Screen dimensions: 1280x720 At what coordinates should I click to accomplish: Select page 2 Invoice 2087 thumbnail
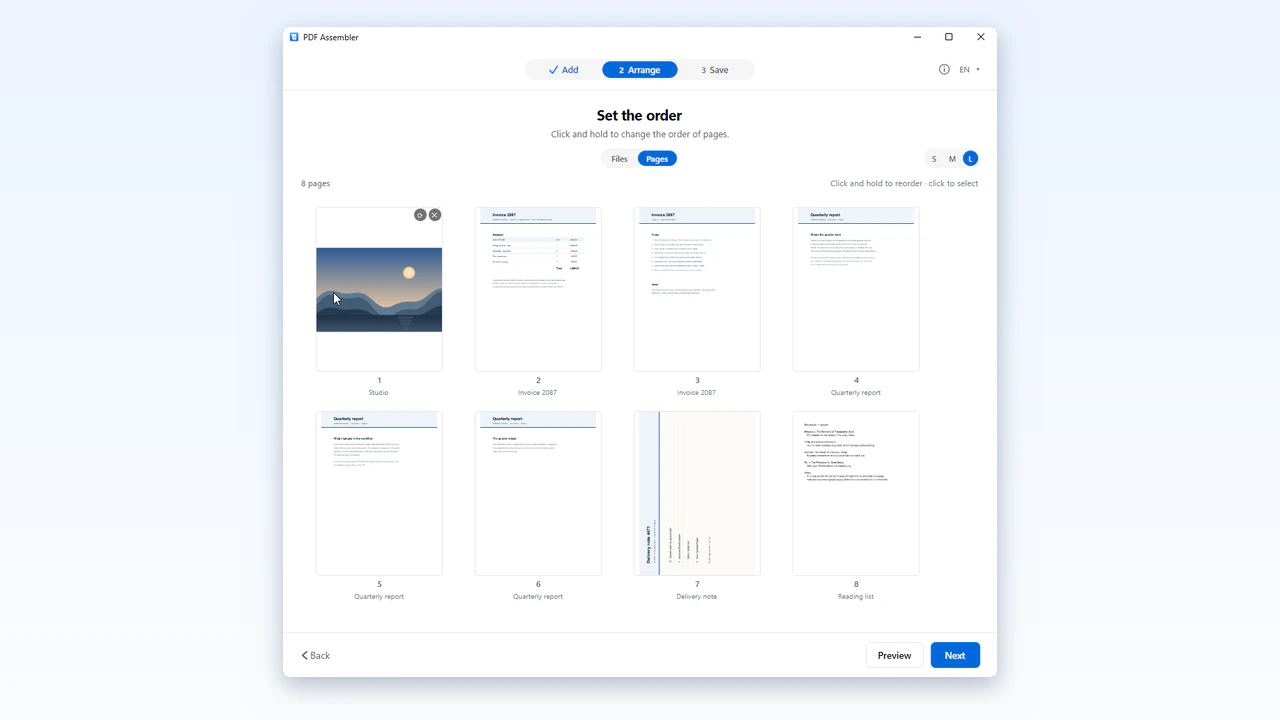click(x=538, y=290)
